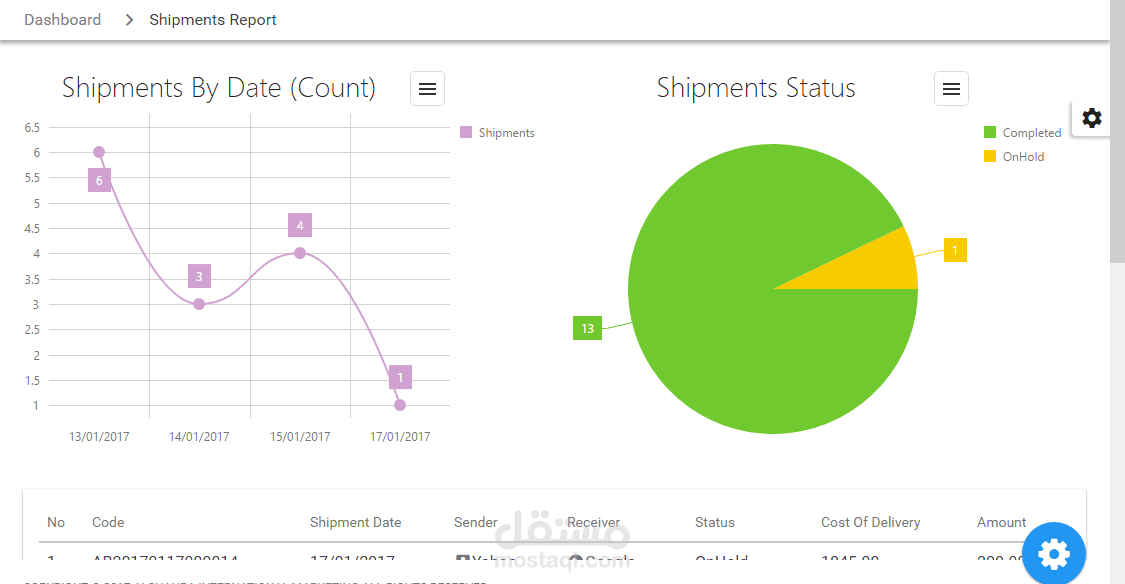Toggle the Shipments series in the line chart legend
The image size is (1125, 584).
[x=497, y=132]
